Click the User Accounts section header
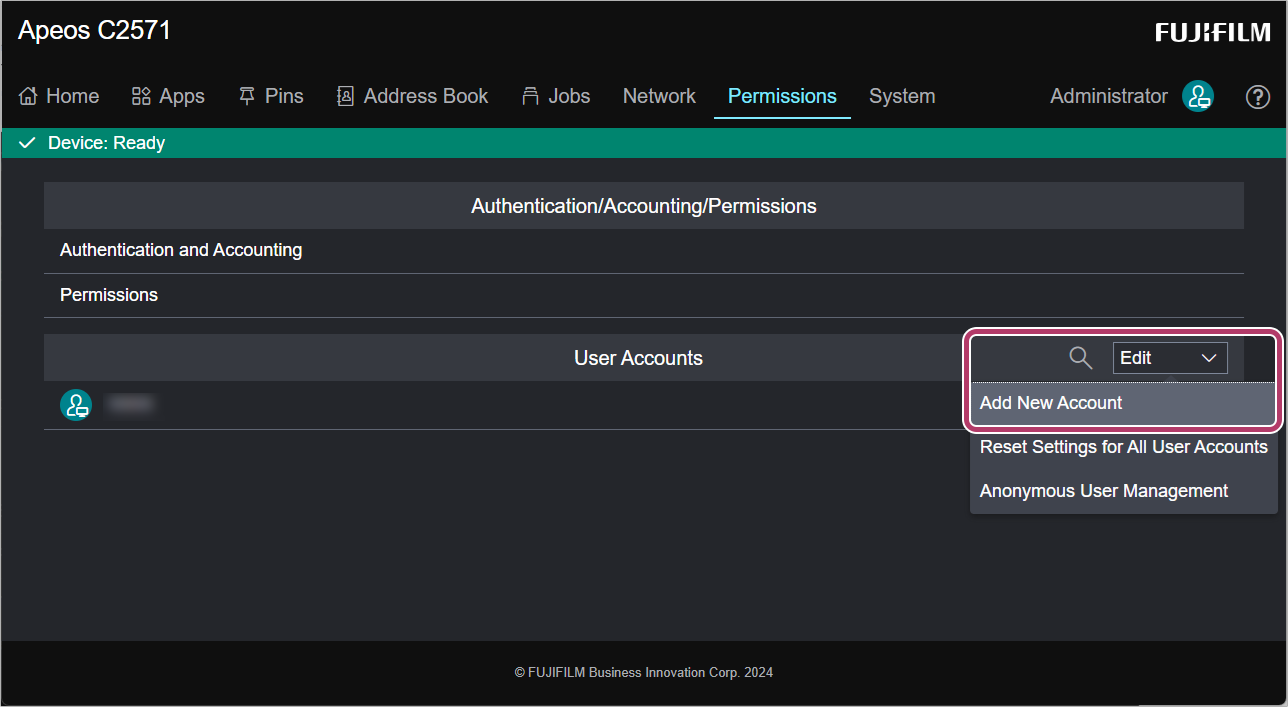 click(638, 358)
